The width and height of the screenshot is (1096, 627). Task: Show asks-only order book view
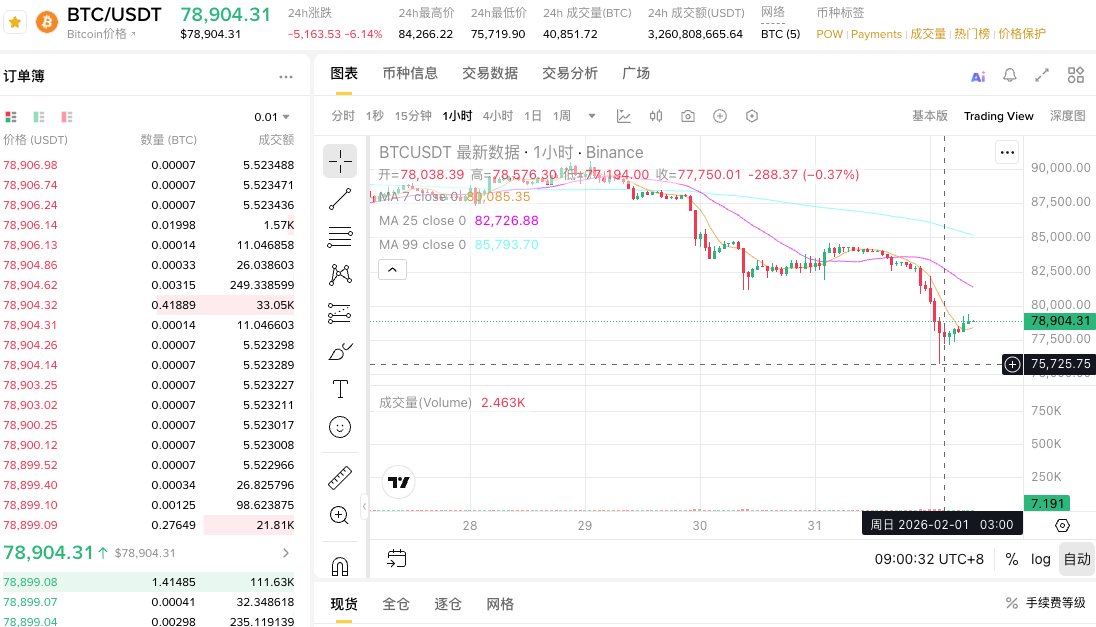[x=66, y=117]
